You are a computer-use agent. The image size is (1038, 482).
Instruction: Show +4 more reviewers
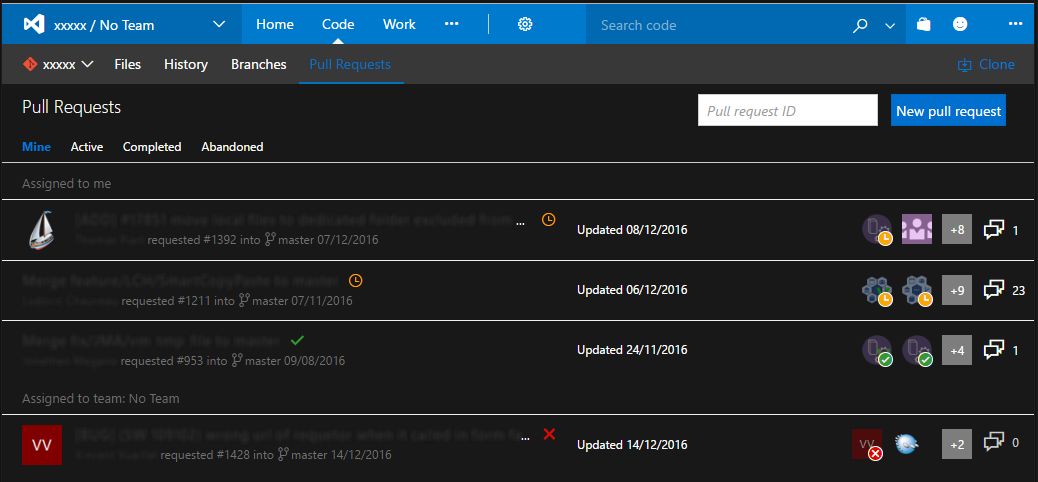(x=957, y=350)
